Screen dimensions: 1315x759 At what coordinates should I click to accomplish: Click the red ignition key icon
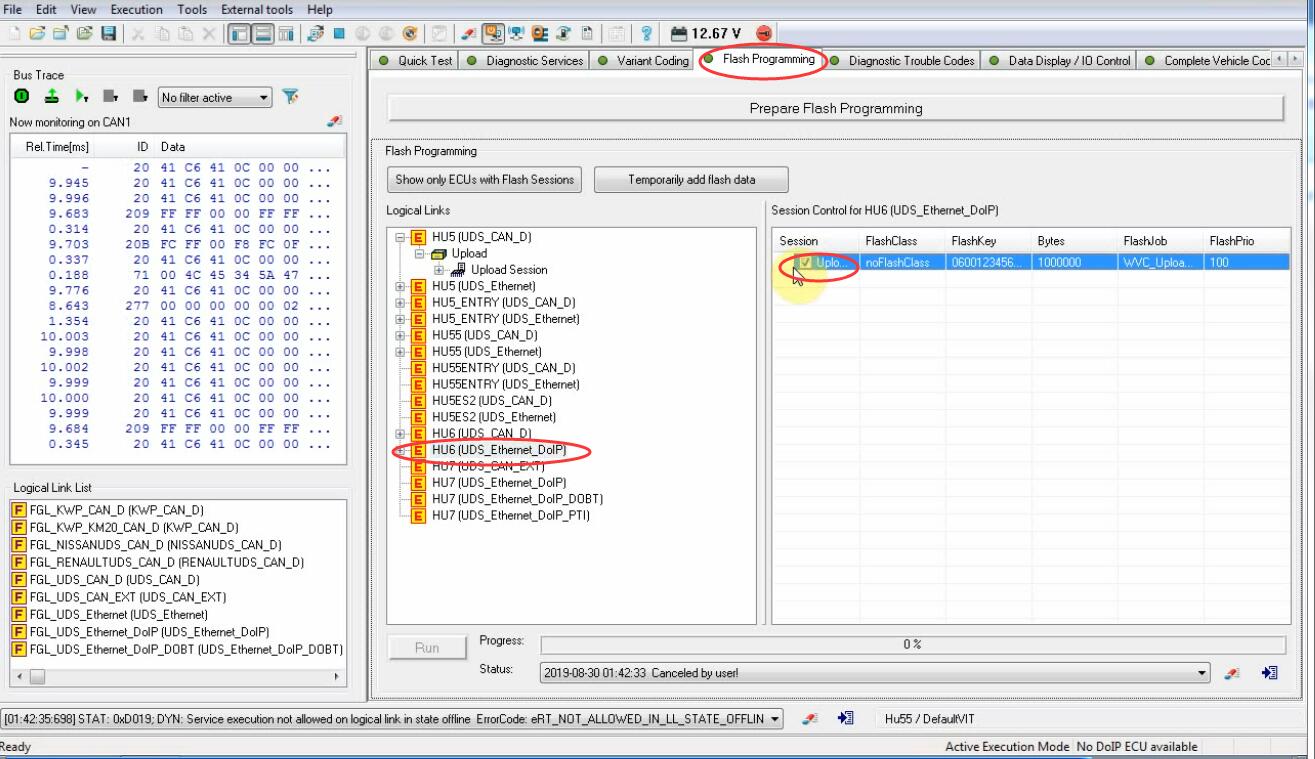point(764,33)
